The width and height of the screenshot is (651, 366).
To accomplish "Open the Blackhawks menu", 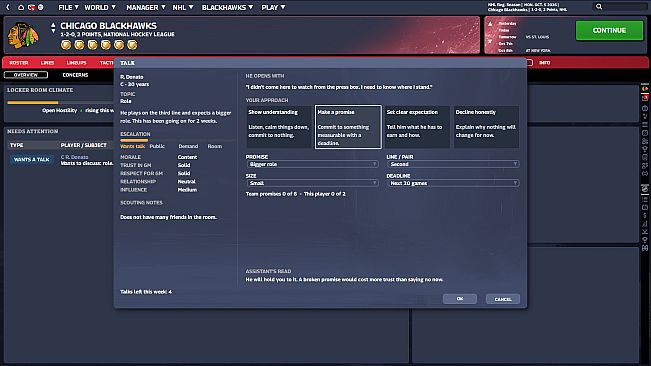I will coord(227,7).
